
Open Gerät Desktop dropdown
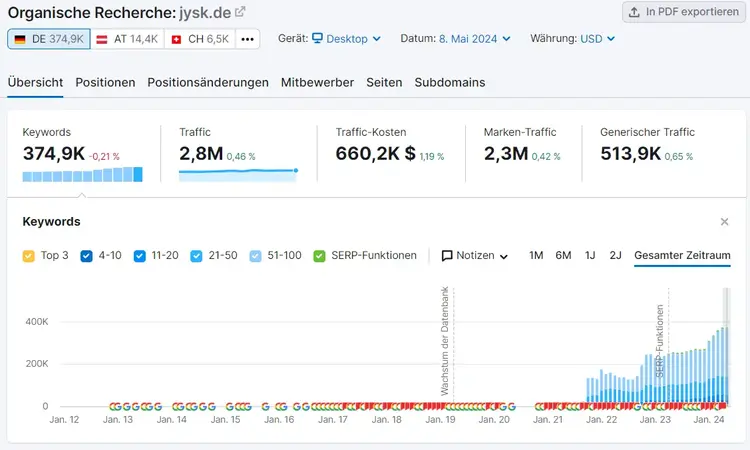click(346, 39)
